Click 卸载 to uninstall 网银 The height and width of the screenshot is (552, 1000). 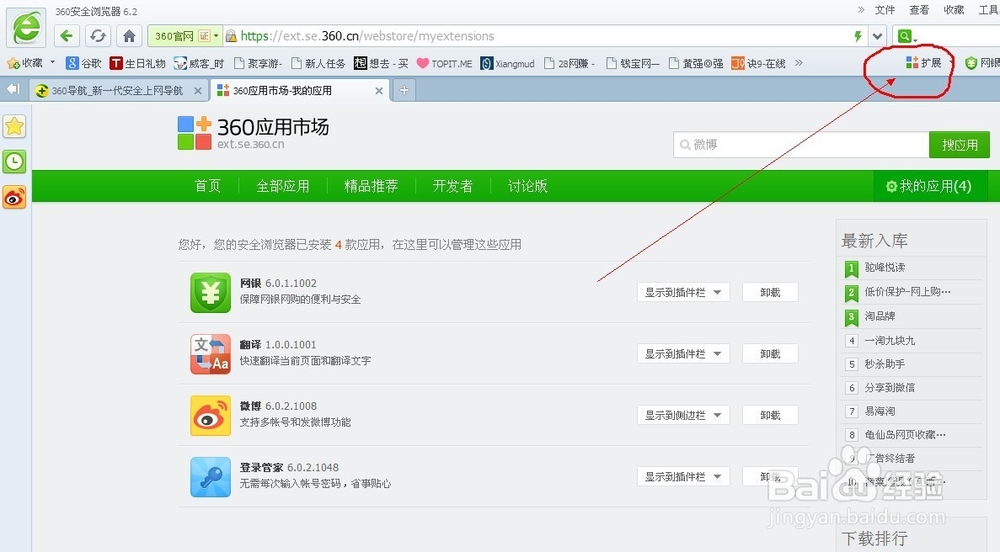(770, 293)
